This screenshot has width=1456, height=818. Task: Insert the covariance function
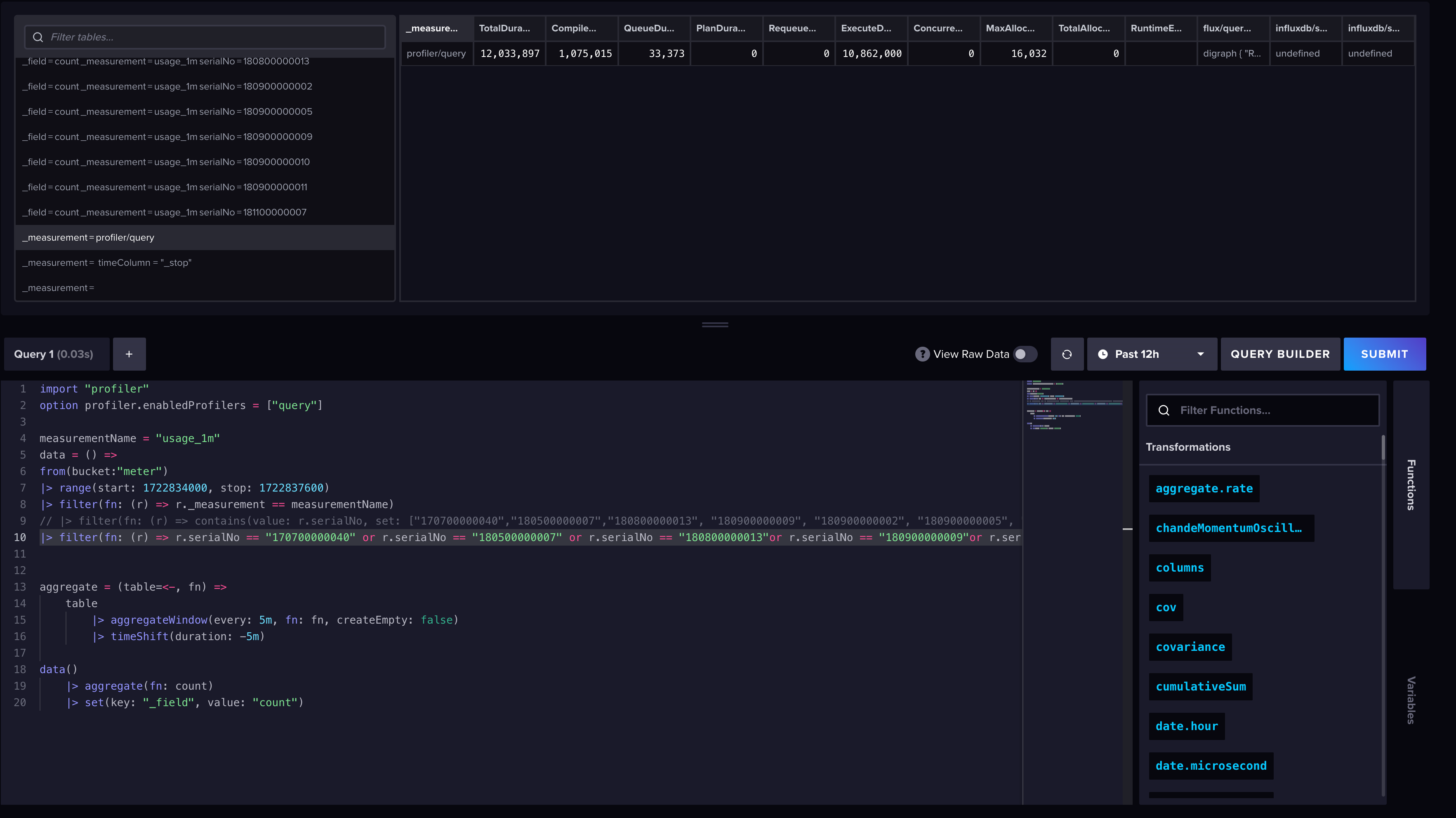pyautogui.click(x=1190, y=647)
